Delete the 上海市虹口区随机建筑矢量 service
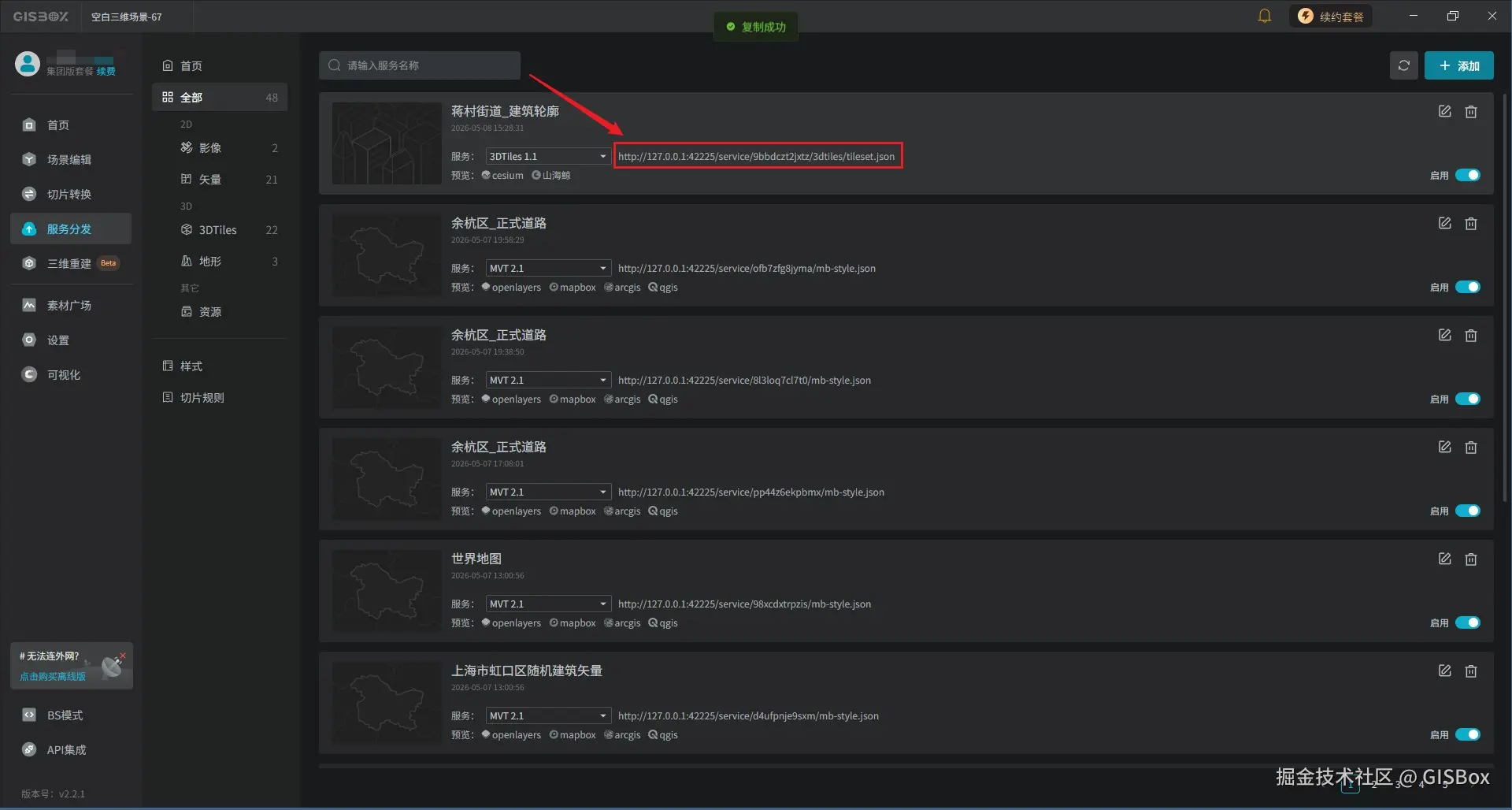The image size is (1512, 810). coord(1470,671)
